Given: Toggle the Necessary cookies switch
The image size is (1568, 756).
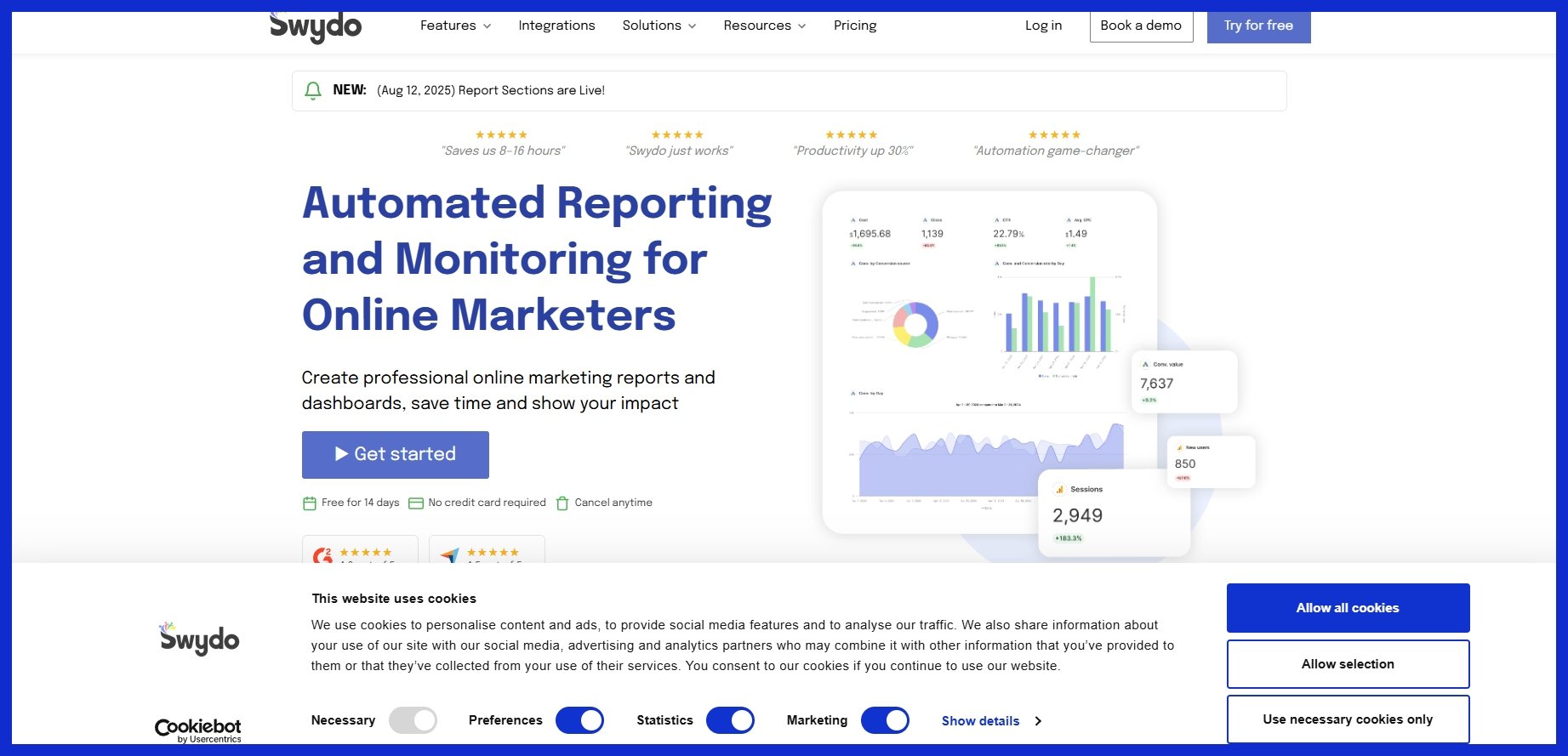Looking at the screenshot, I should click(x=413, y=720).
